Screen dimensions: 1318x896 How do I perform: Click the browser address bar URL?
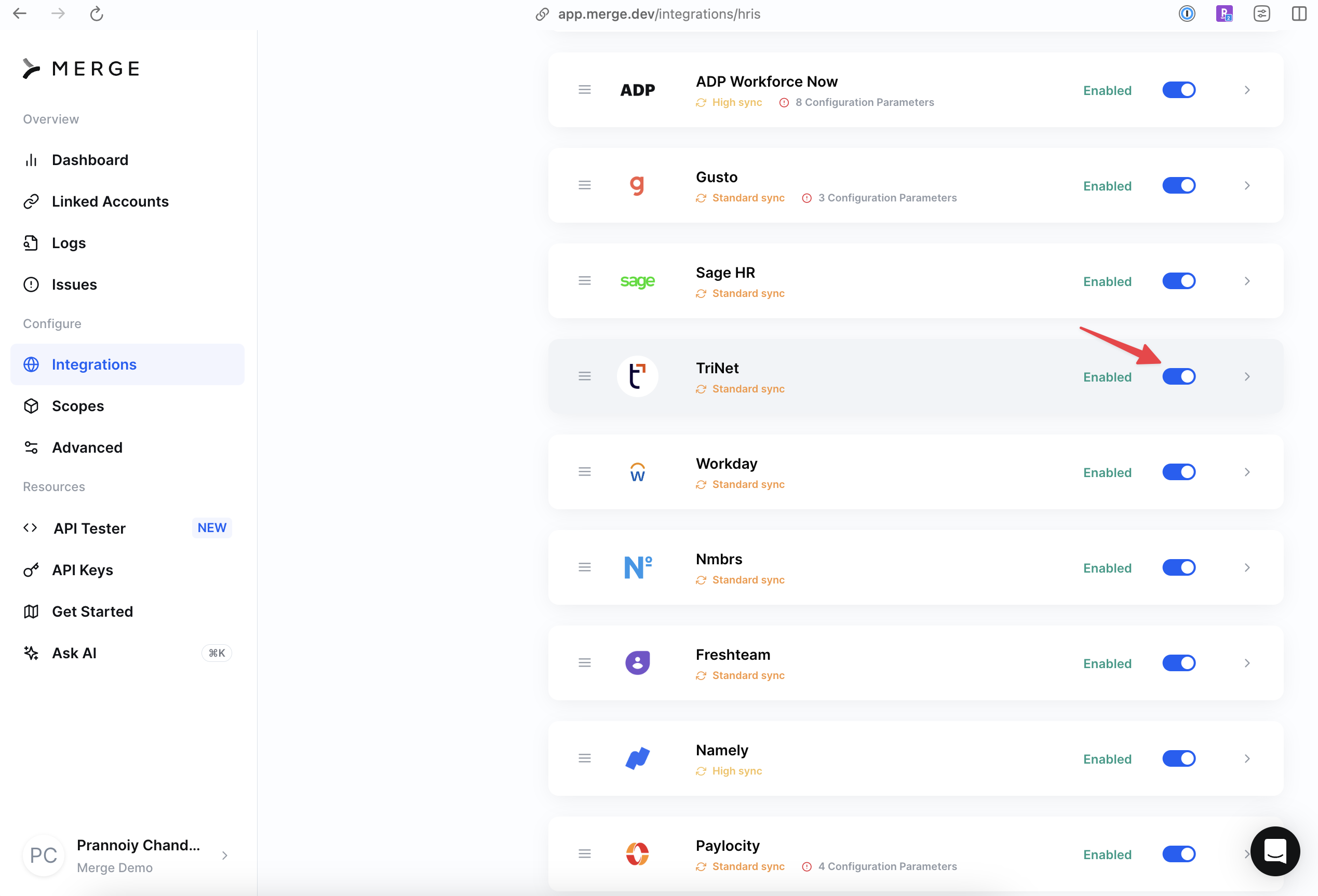pyautogui.click(x=658, y=13)
